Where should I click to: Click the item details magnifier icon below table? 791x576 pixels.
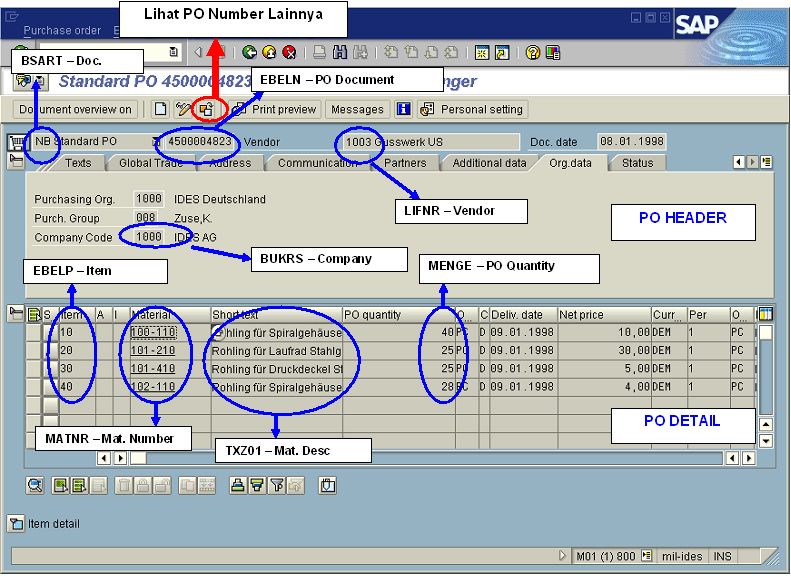(x=35, y=485)
